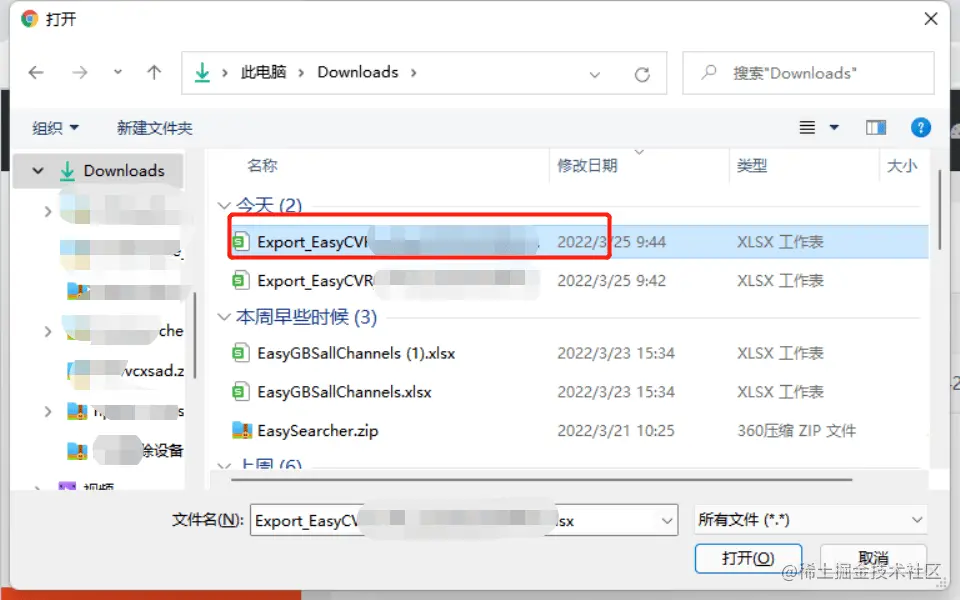Go up one folder level

tap(154, 73)
